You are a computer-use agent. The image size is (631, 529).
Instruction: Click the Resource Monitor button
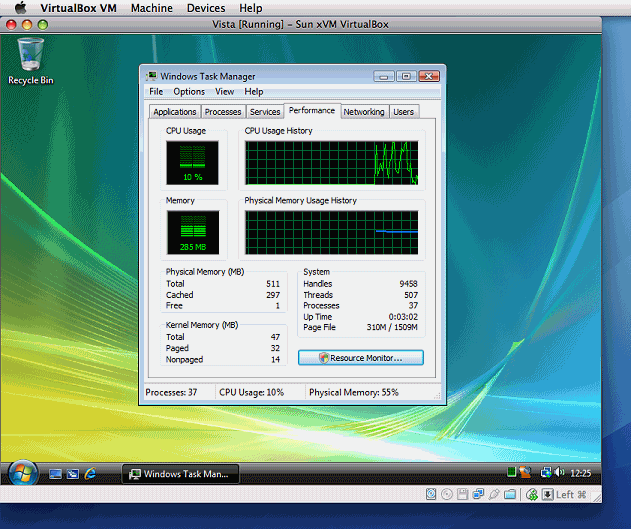[360, 357]
